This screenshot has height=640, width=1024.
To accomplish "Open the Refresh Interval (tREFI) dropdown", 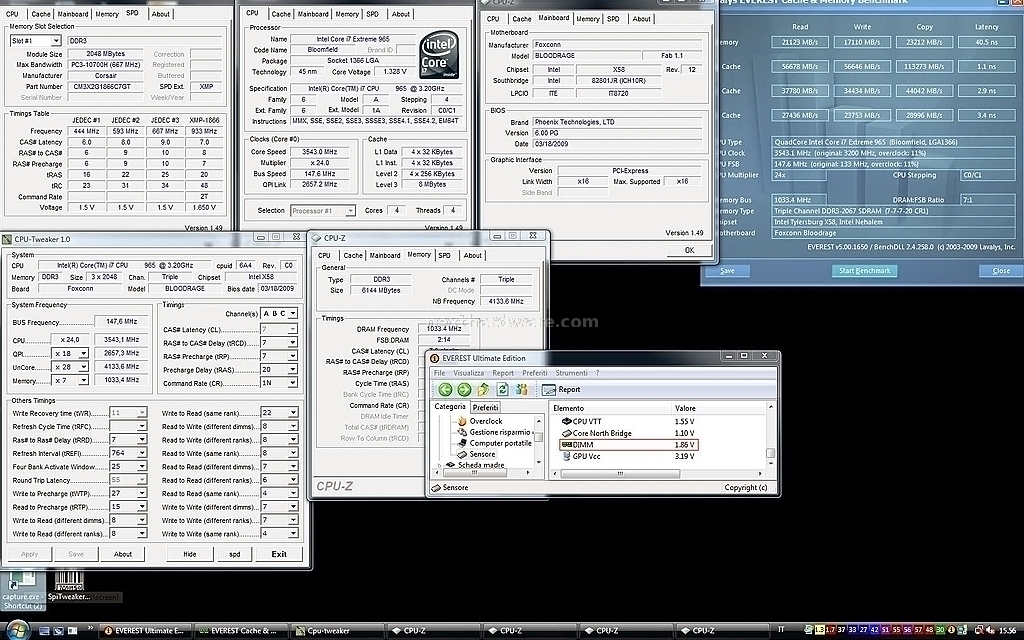I will point(142,453).
